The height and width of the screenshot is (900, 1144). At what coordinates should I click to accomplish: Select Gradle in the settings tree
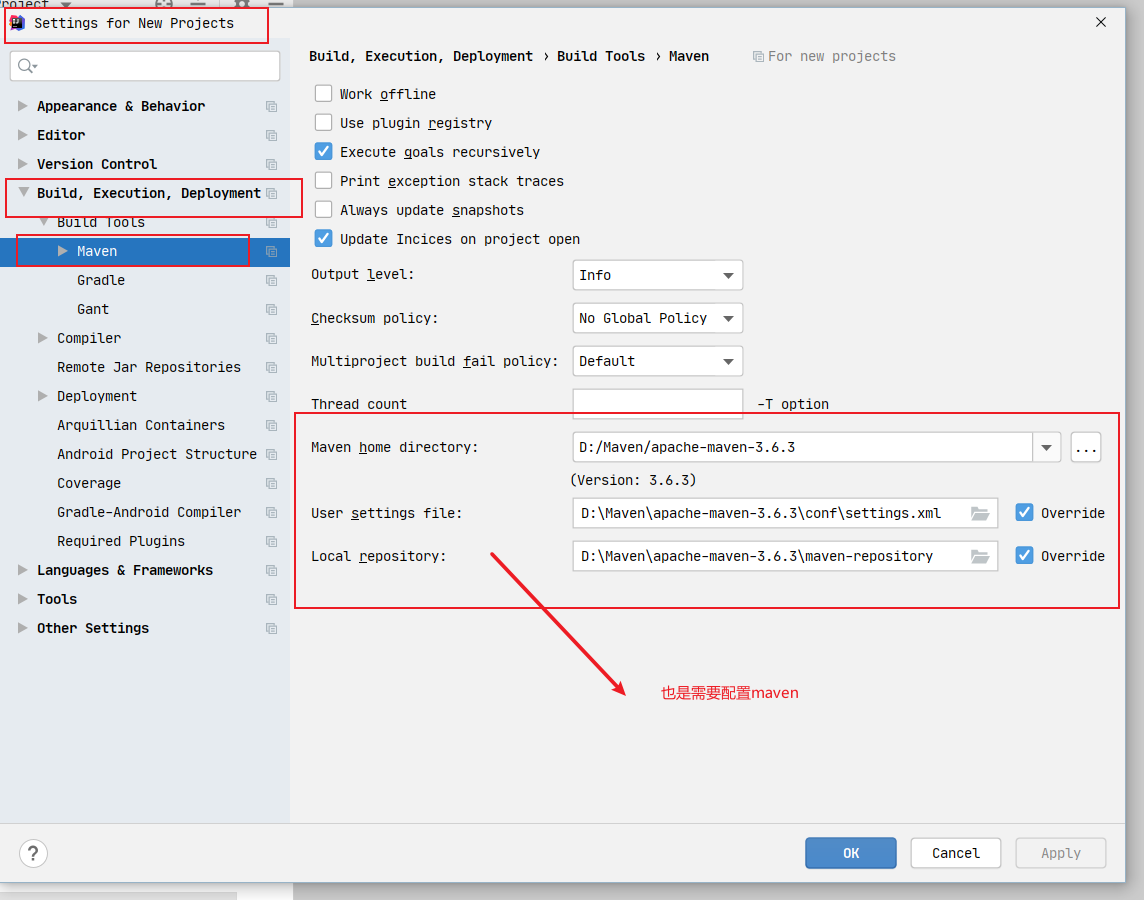101,280
